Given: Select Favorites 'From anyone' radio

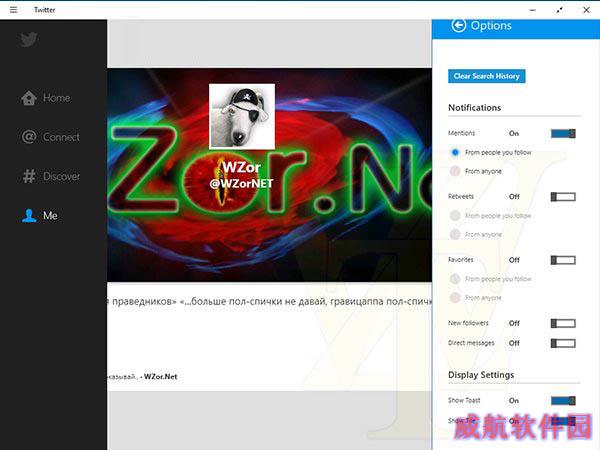Looking at the screenshot, I should tap(455, 298).
